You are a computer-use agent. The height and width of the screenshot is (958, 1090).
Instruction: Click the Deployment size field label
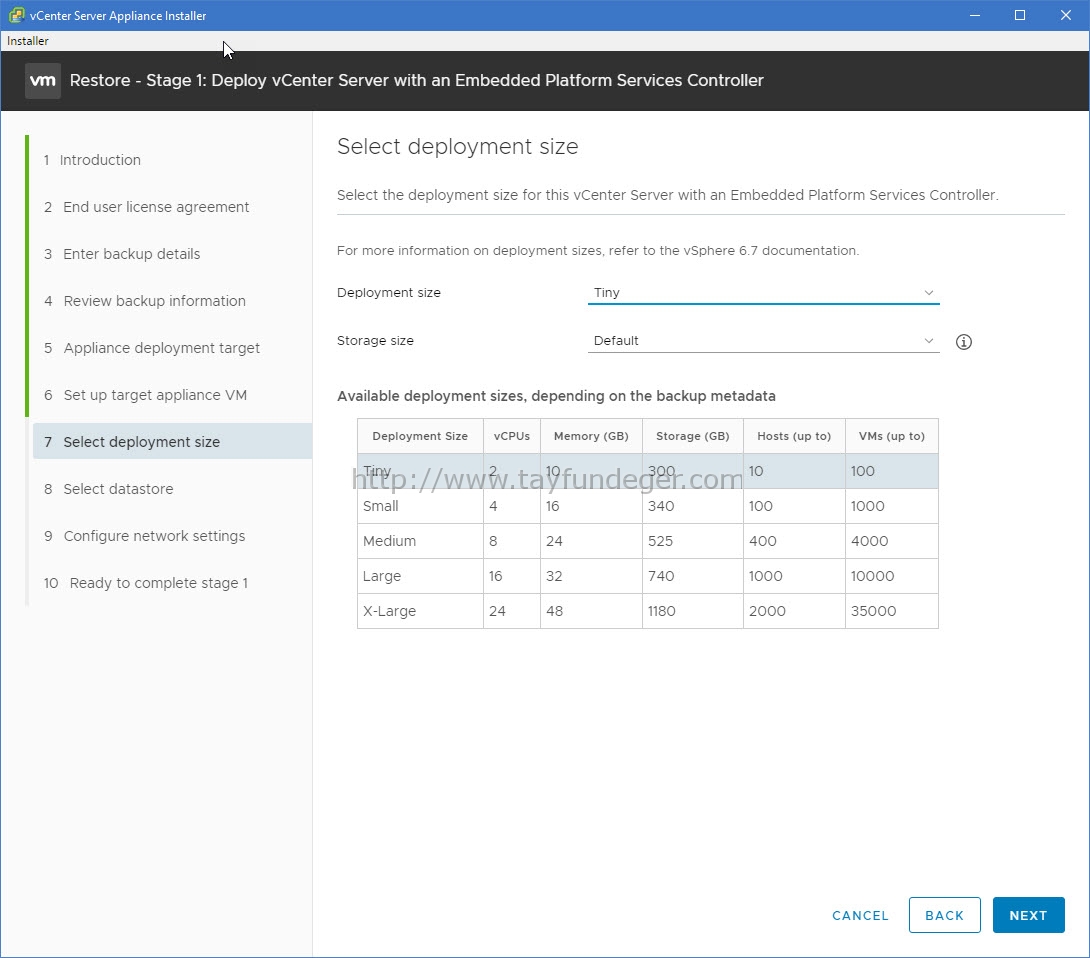[389, 293]
